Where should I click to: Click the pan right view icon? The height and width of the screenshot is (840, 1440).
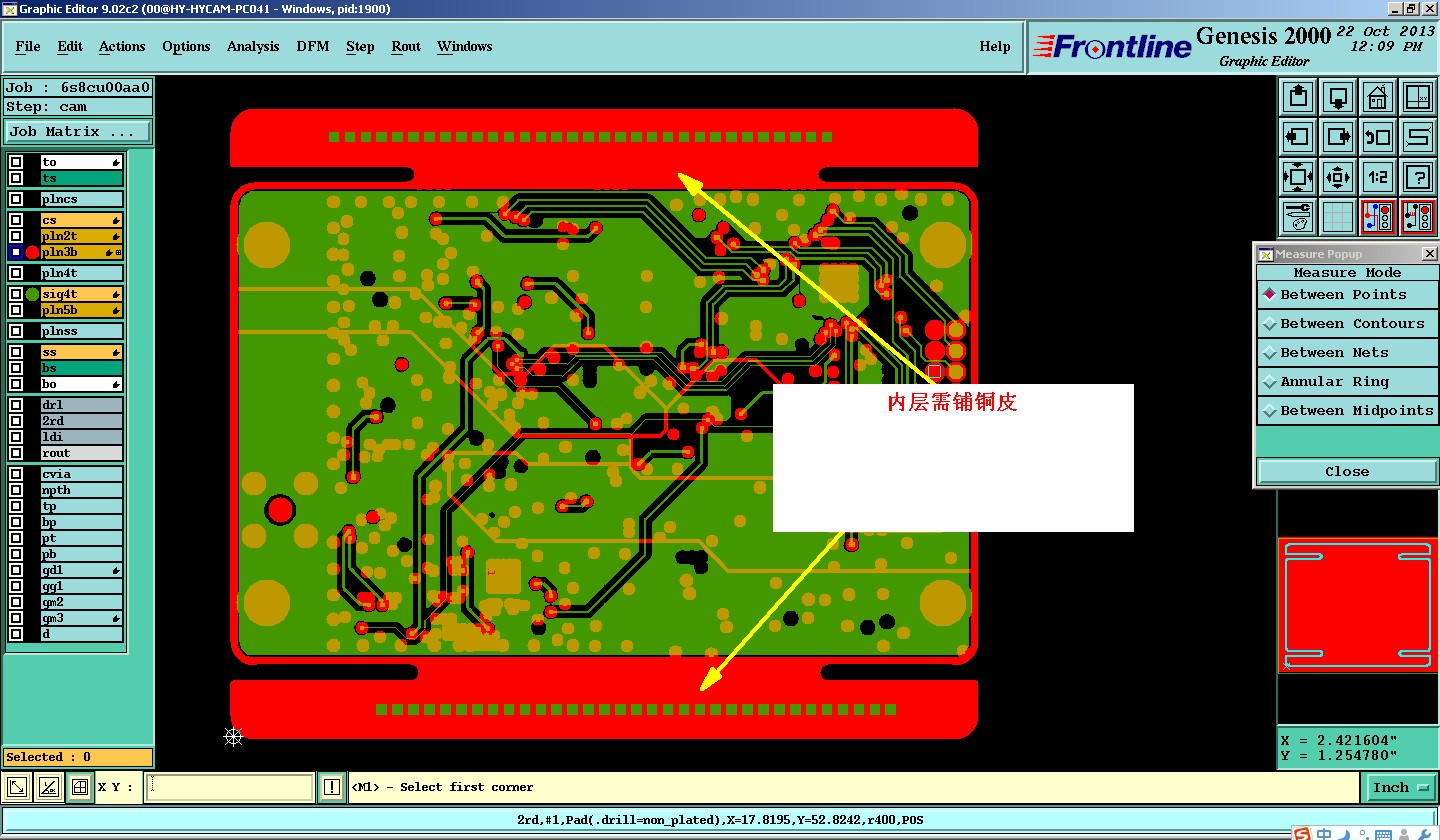tap(1338, 137)
